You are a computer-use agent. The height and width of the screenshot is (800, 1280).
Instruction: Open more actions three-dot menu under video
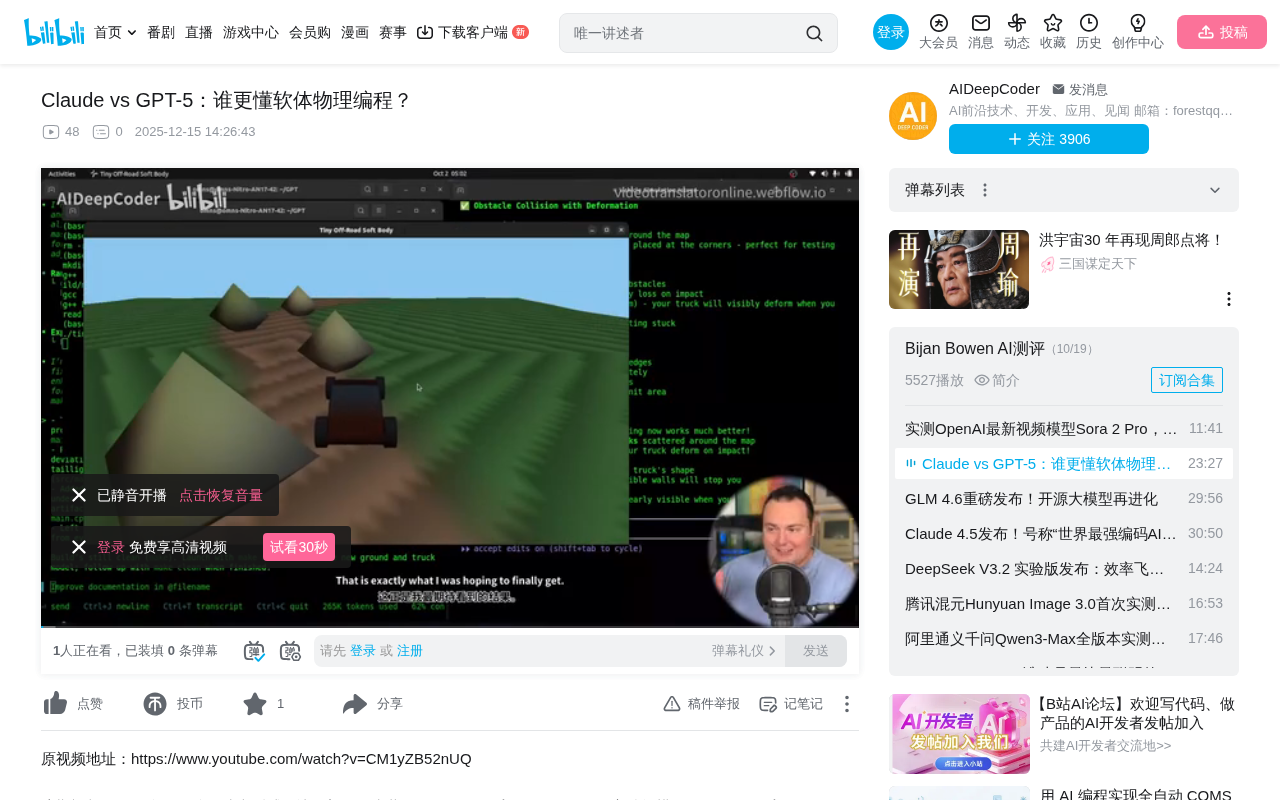846,704
